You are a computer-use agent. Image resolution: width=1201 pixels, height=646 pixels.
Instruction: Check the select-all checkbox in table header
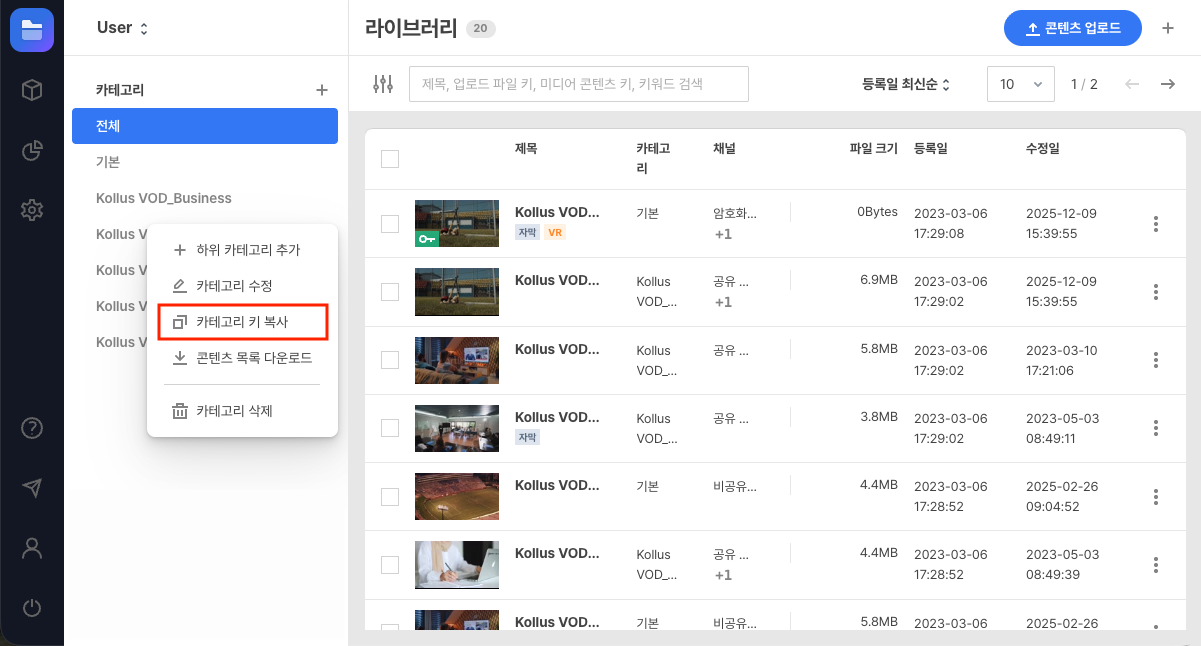click(389, 159)
